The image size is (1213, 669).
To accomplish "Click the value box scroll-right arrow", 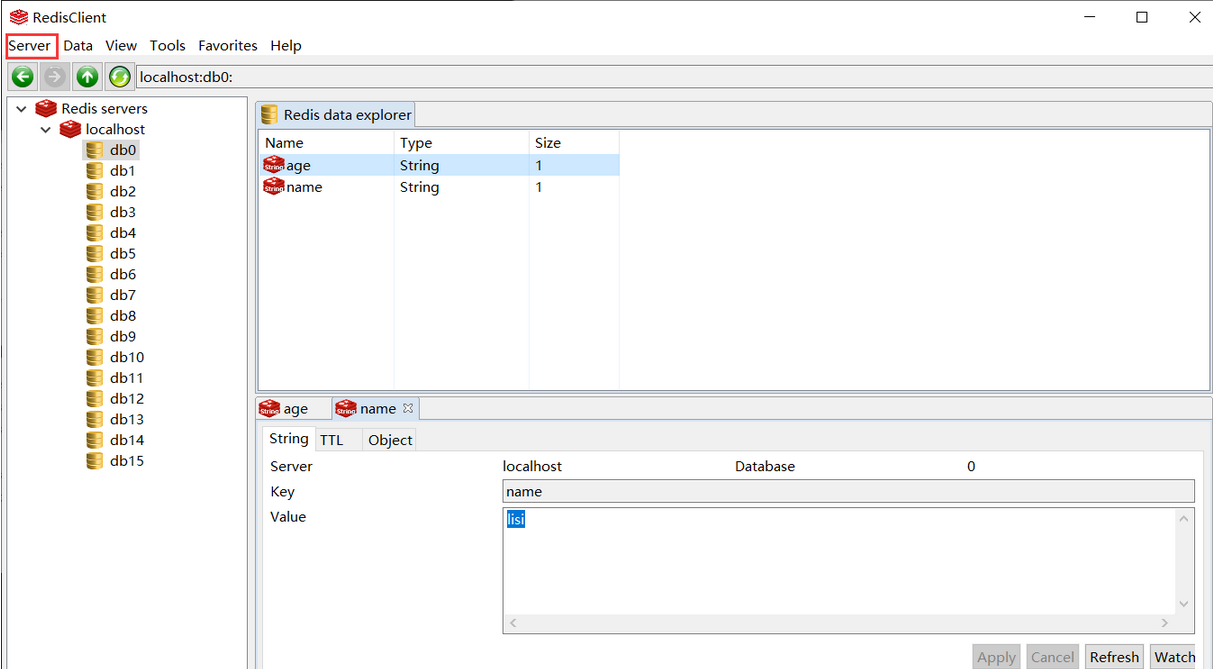I will tap(1165, 623).
